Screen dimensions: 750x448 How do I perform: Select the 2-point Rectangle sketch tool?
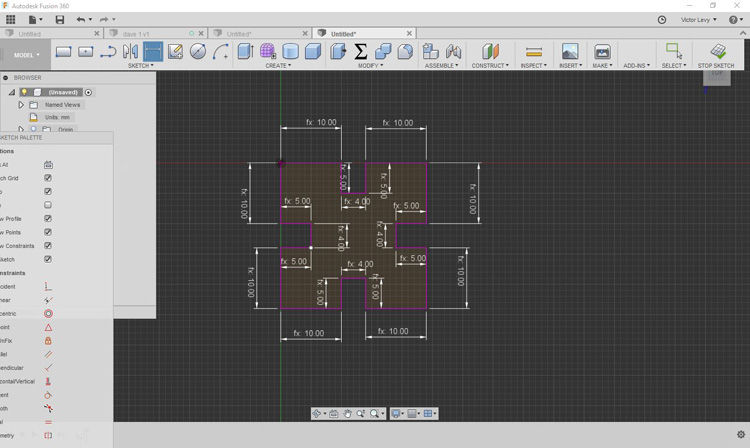pos(63,52)
